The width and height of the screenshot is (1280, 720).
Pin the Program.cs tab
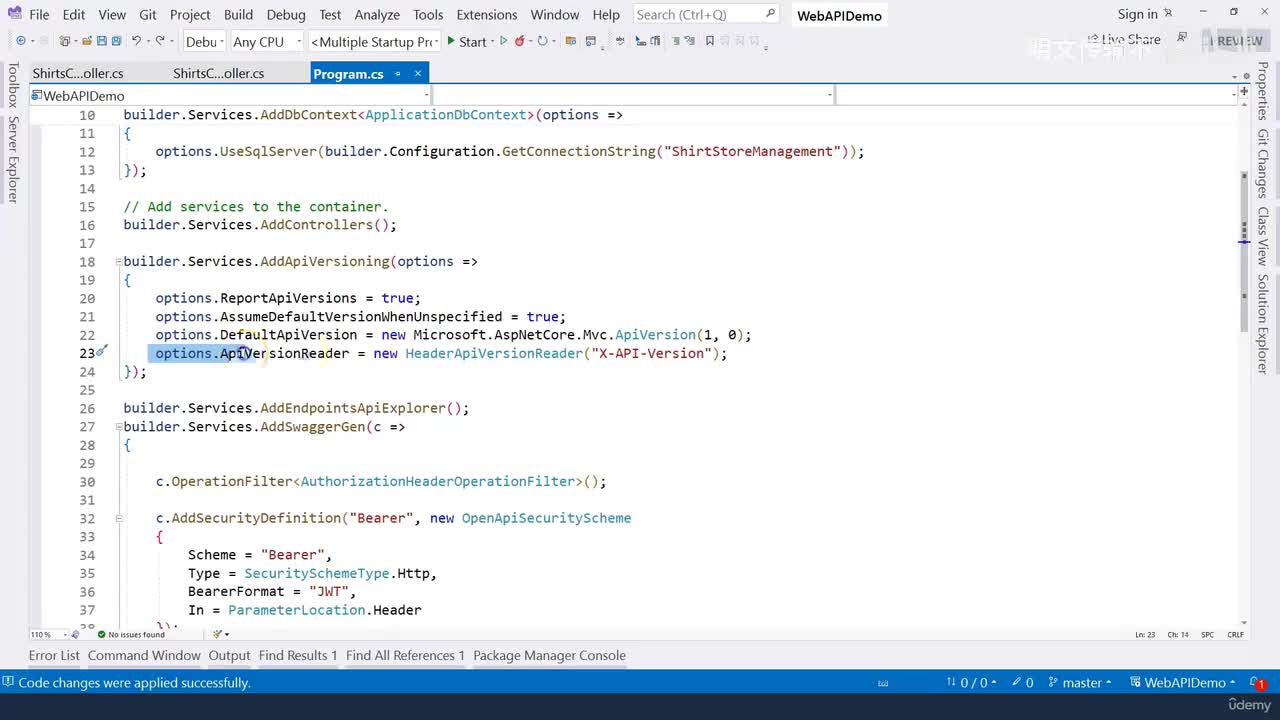(x=397, y=73)
